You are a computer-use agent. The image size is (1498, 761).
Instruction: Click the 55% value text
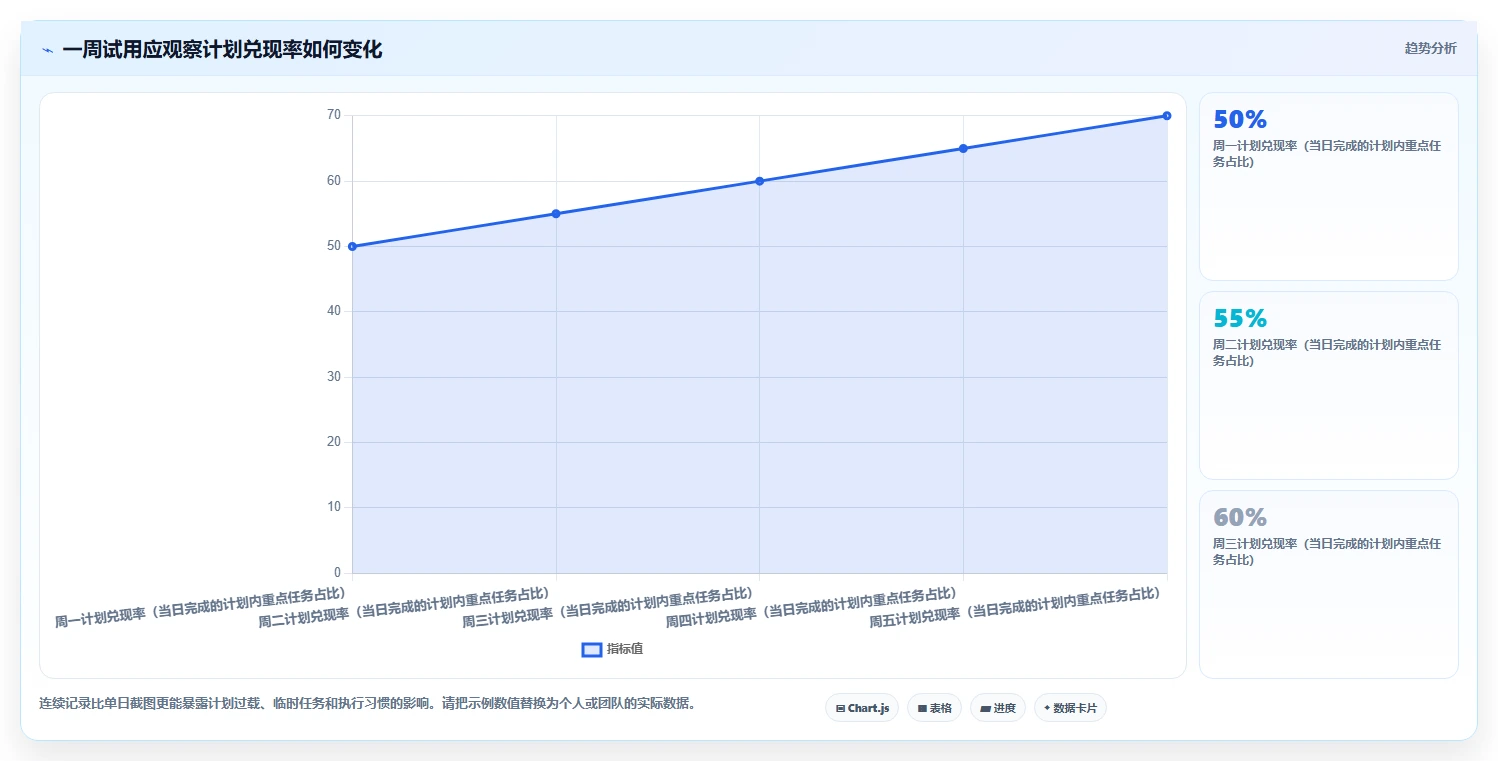coord(1240,318)
